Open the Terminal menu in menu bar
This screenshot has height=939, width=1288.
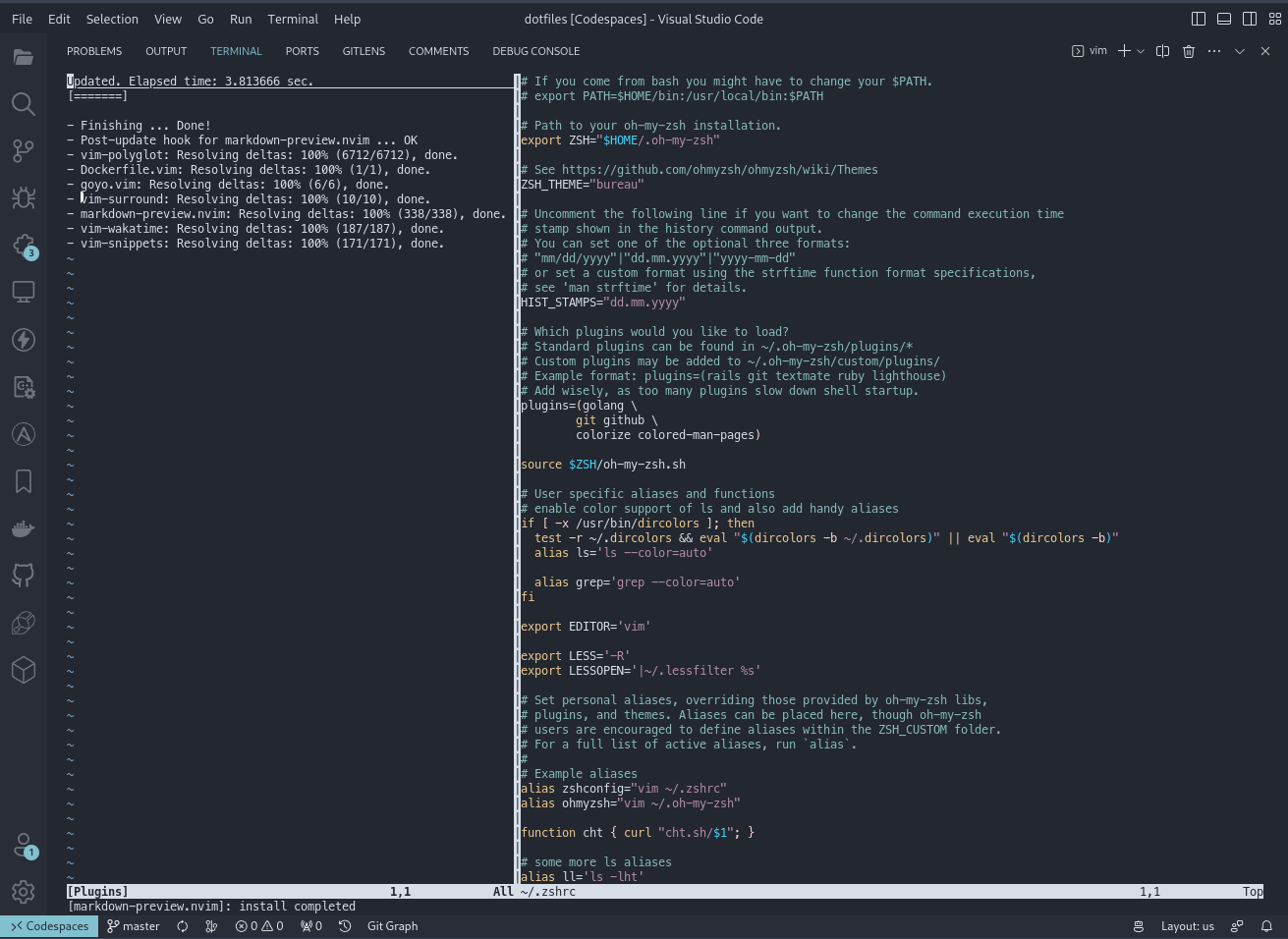point(293,19)
